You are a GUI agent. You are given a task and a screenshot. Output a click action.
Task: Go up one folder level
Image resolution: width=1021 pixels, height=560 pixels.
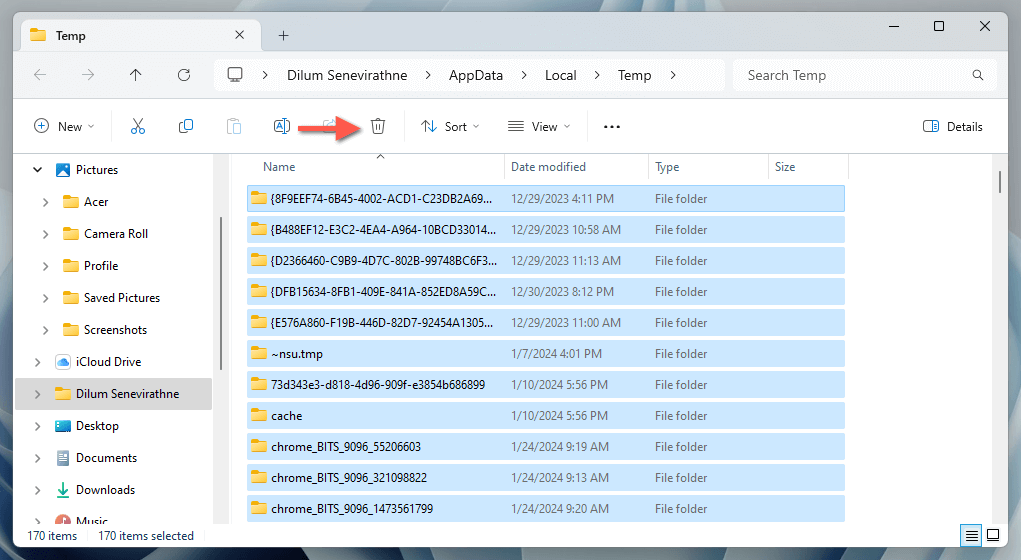pyautogui.click(x=136, y=75)
